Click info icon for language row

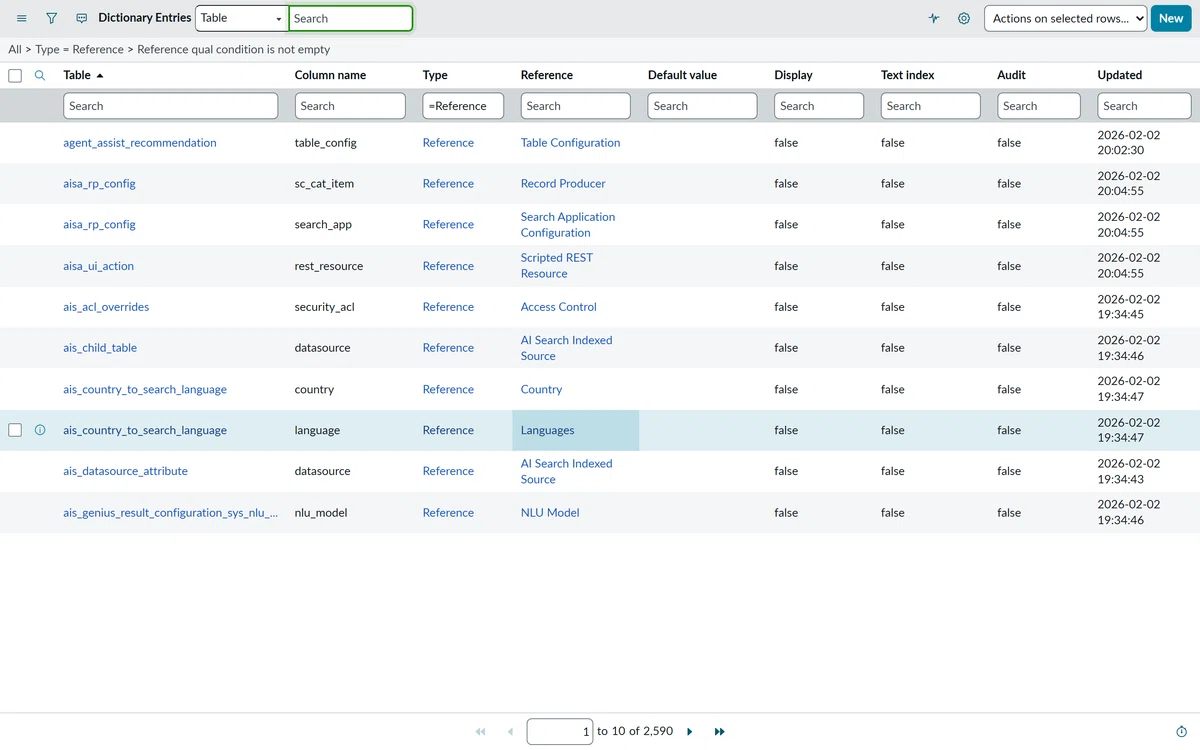[40, 430]
